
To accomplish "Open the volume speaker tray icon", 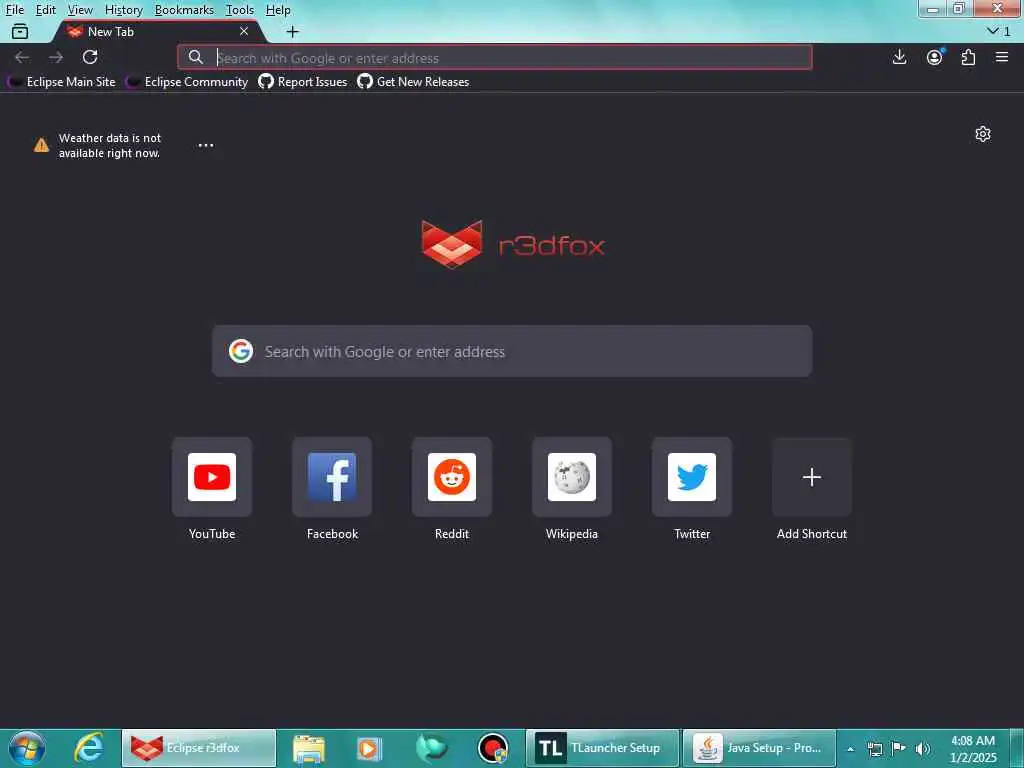I will coord(923,749).
